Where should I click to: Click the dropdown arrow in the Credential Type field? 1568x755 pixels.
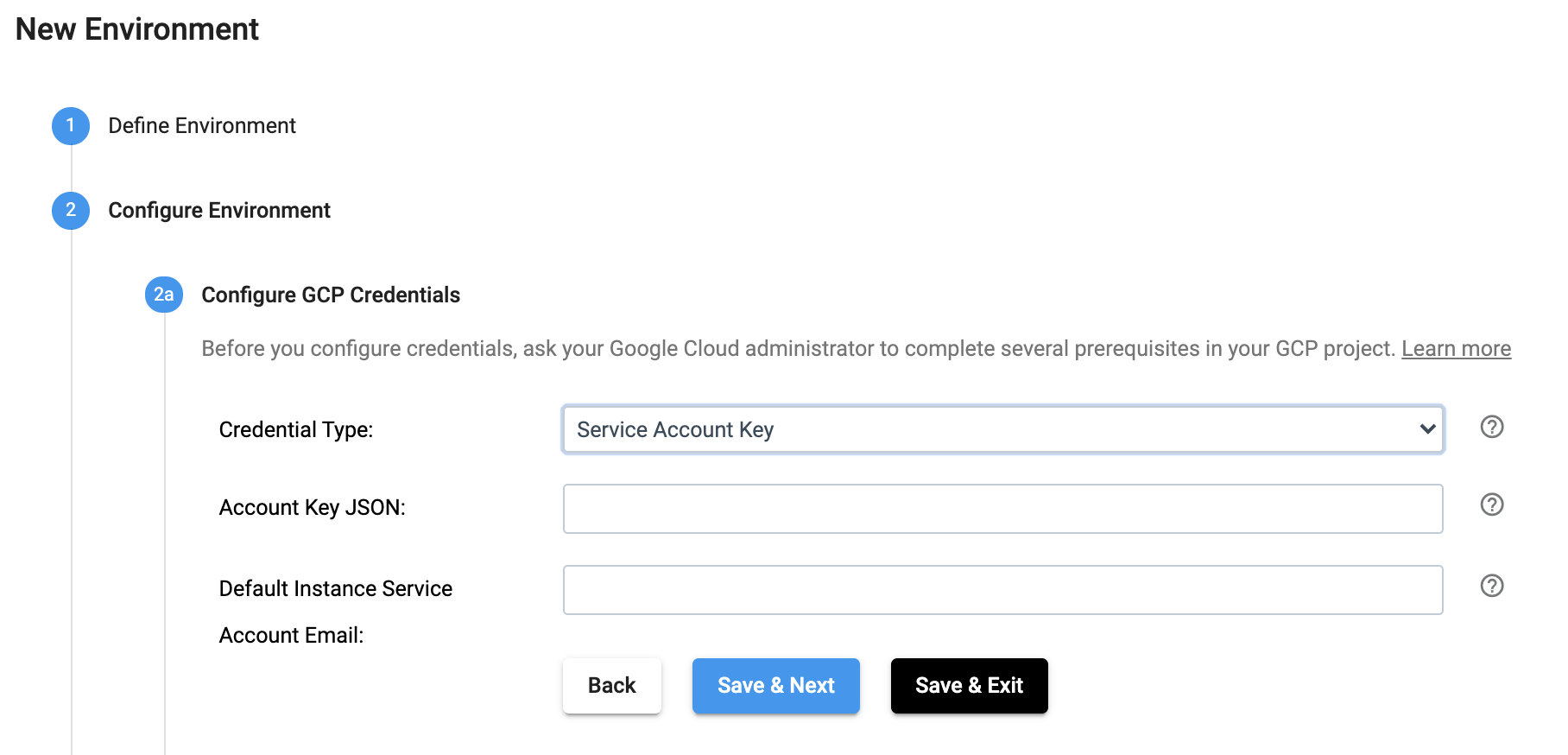[x=1425, y=429]
